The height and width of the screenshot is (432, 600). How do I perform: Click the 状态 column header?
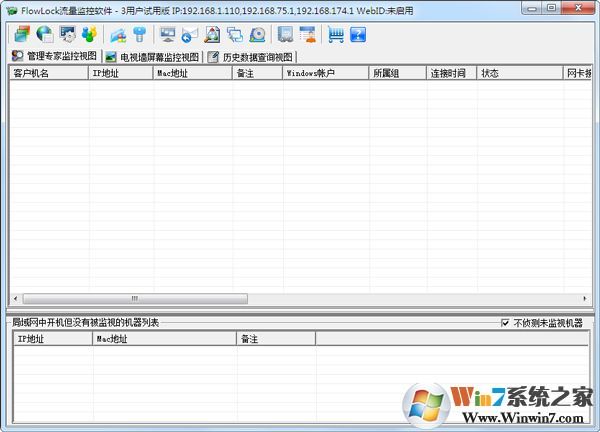[x=520, y=73]
